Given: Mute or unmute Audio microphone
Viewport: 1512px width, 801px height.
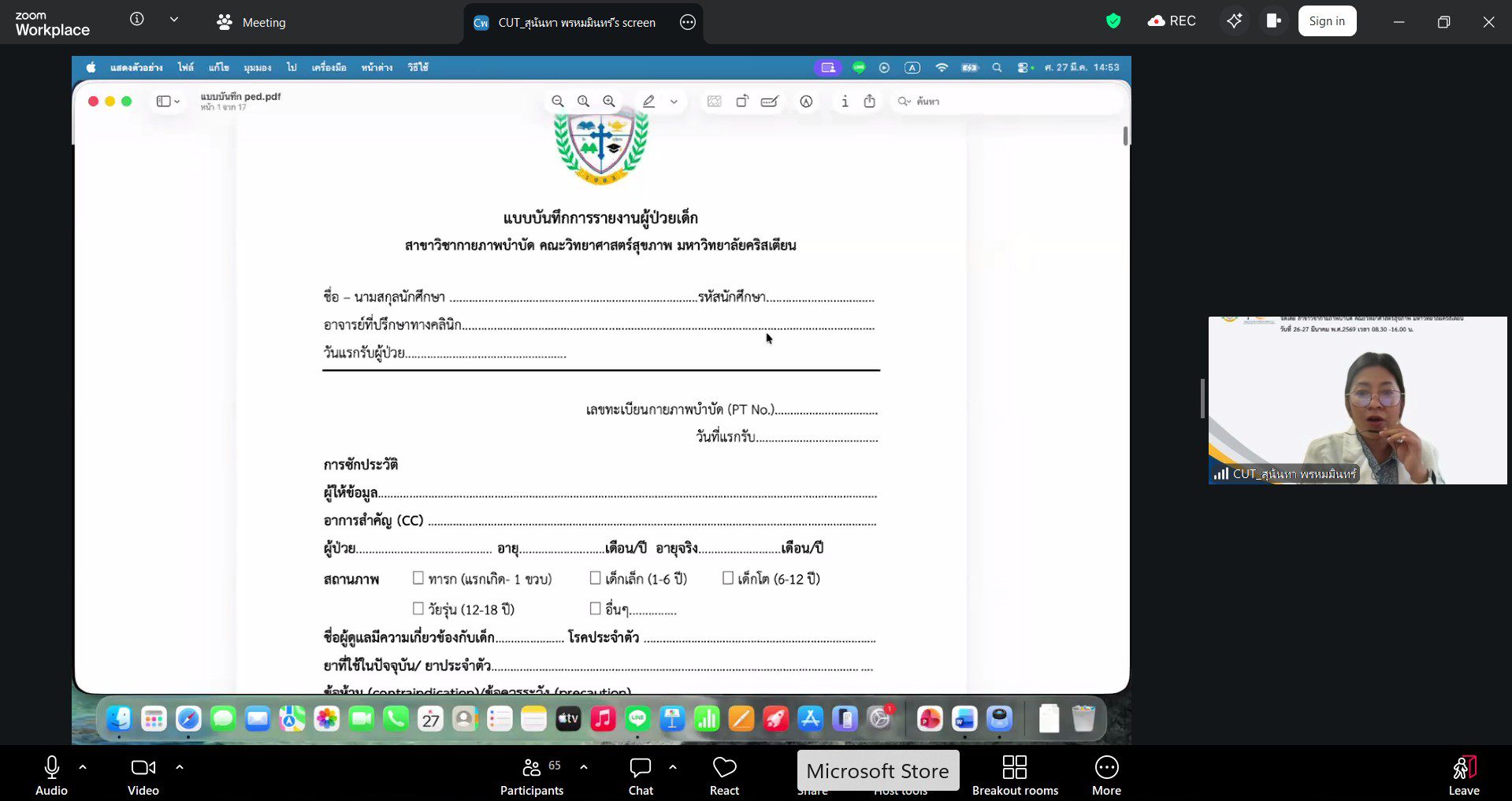Looking at the screenshot, I should [x=52, y=776].
